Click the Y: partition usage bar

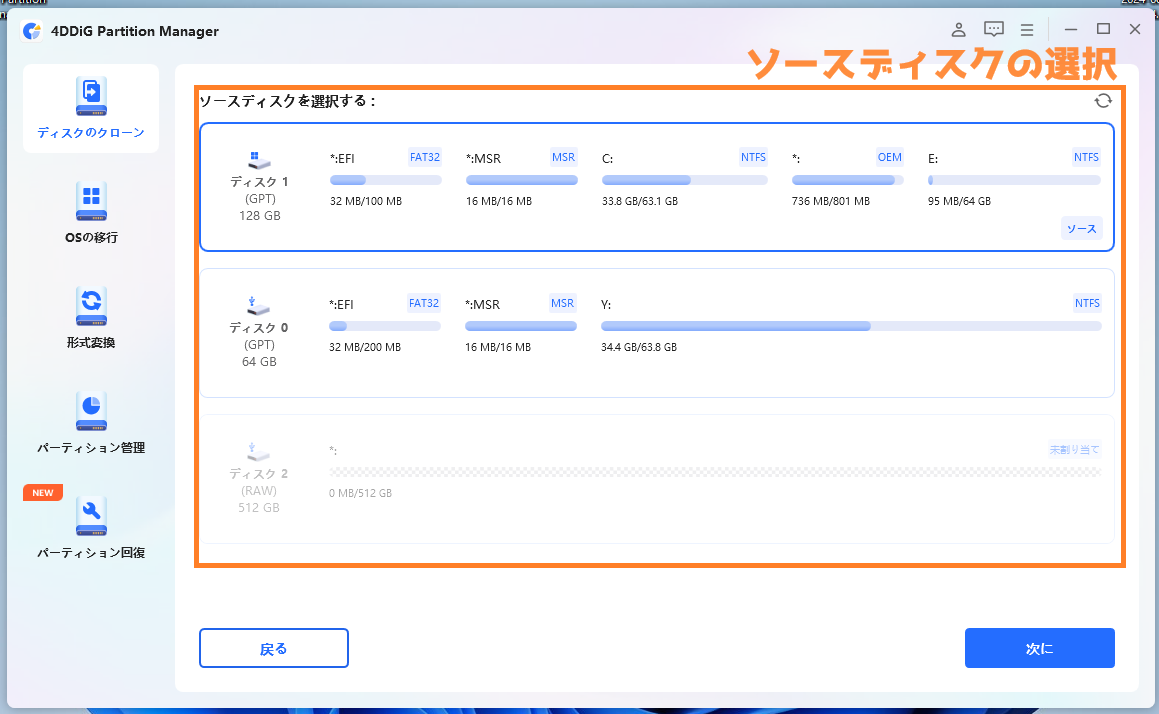851,326
